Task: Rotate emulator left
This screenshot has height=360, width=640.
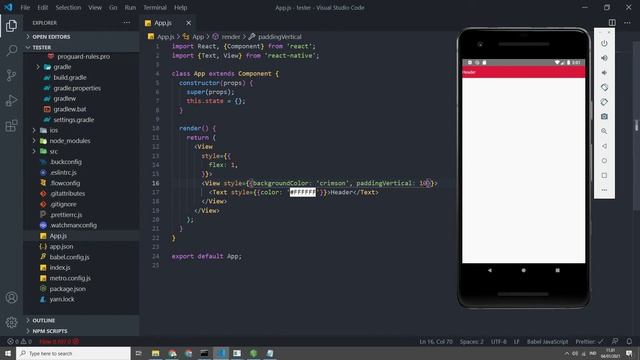Action: click(x=604, y=87)
